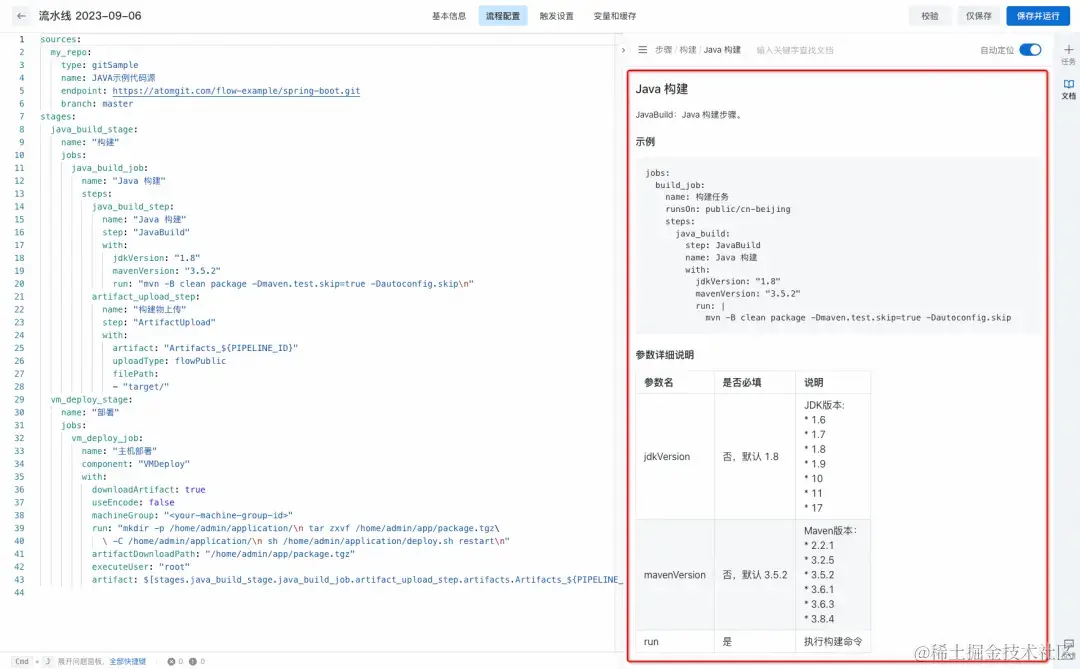Viewport: 1080px width, 669px height.
Task: Click the 'machineGroup' line
Action: (x=192, y=515)
